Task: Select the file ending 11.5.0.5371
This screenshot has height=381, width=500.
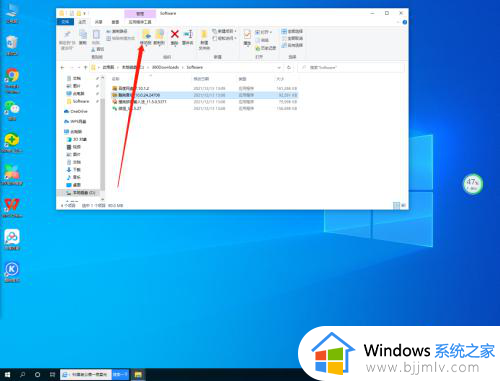Action: coord(204,102)
